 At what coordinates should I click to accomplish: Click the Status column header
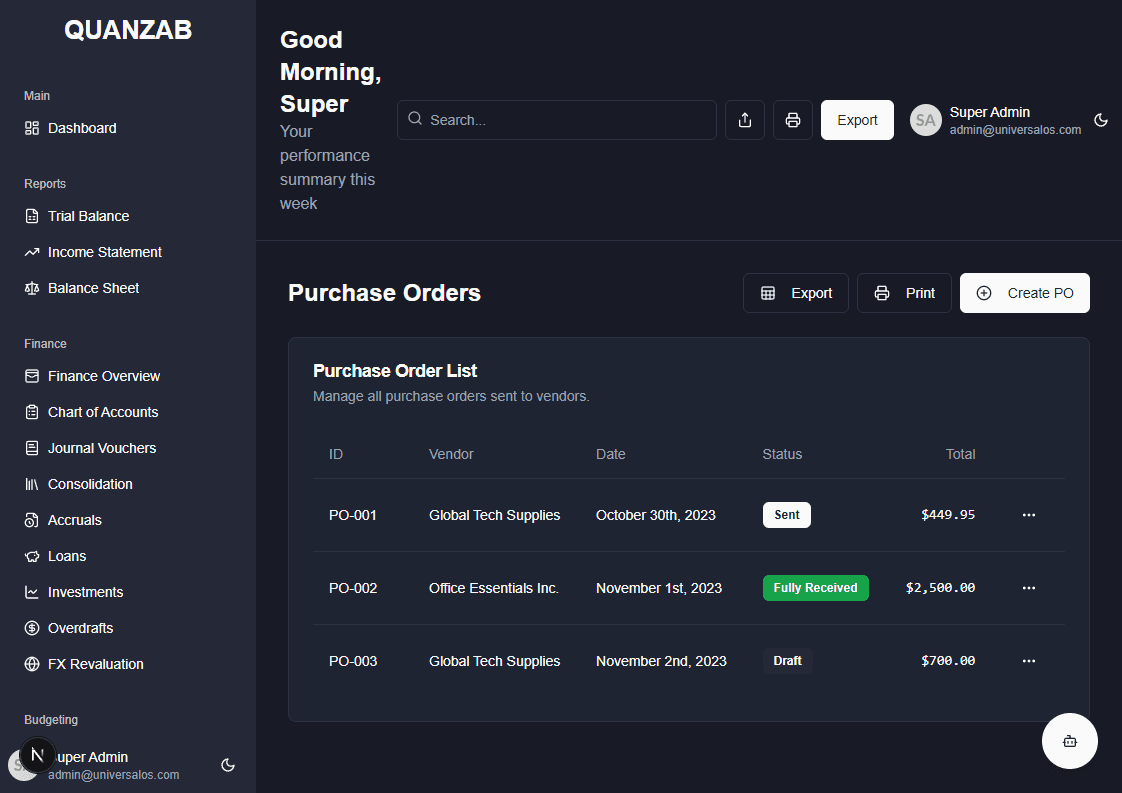point(782,454)
